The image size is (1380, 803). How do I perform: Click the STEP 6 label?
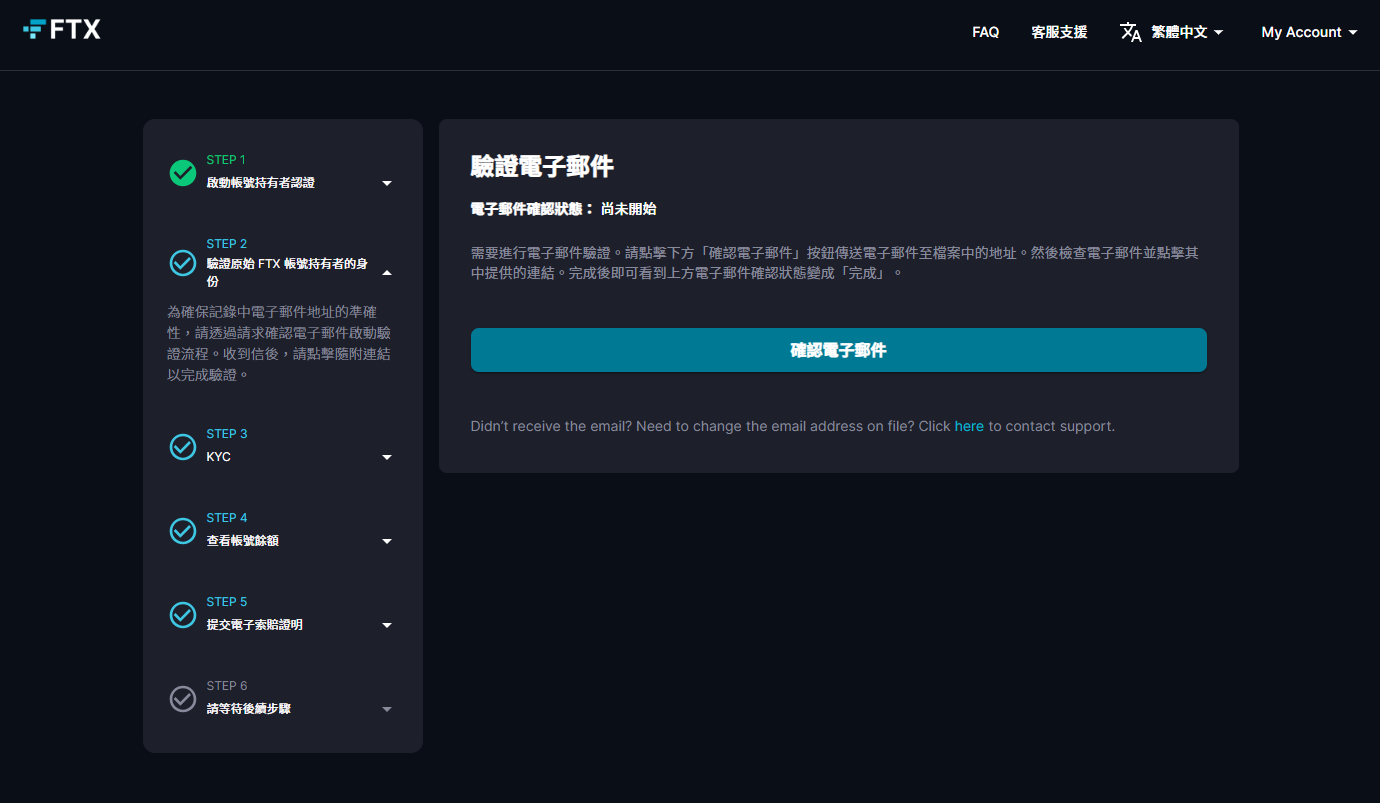tap(227, 686)
